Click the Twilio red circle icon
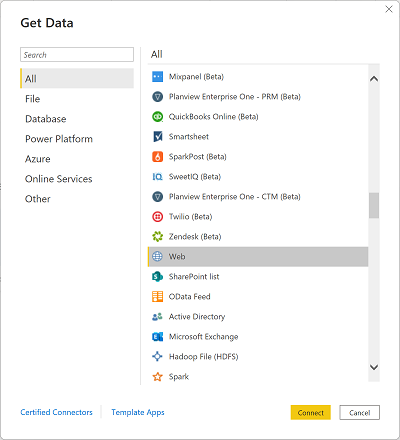 (x=157, y=217)
